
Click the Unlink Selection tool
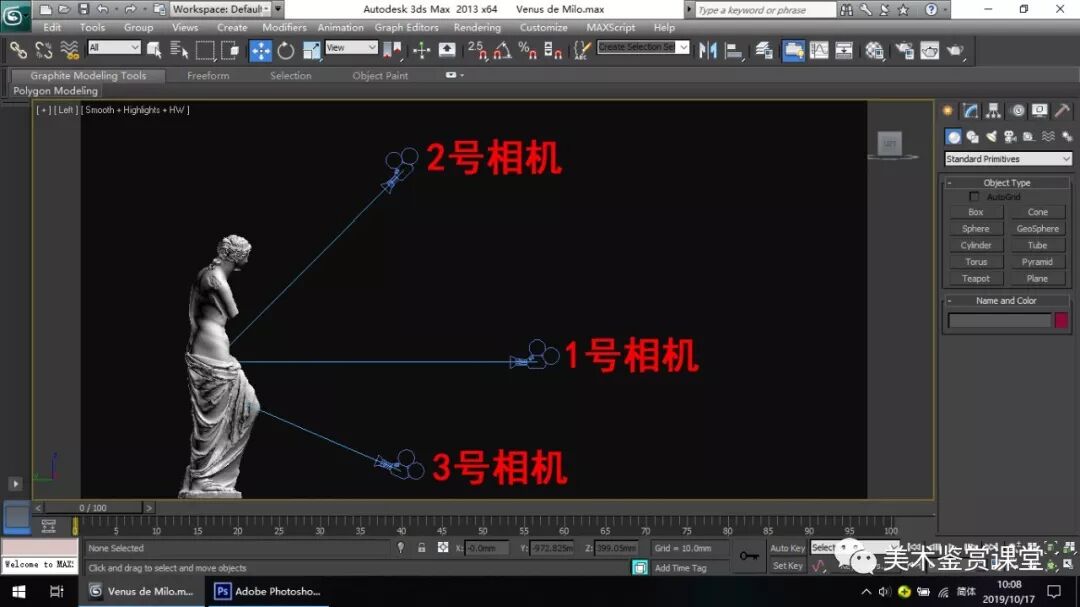coord(43,50)
